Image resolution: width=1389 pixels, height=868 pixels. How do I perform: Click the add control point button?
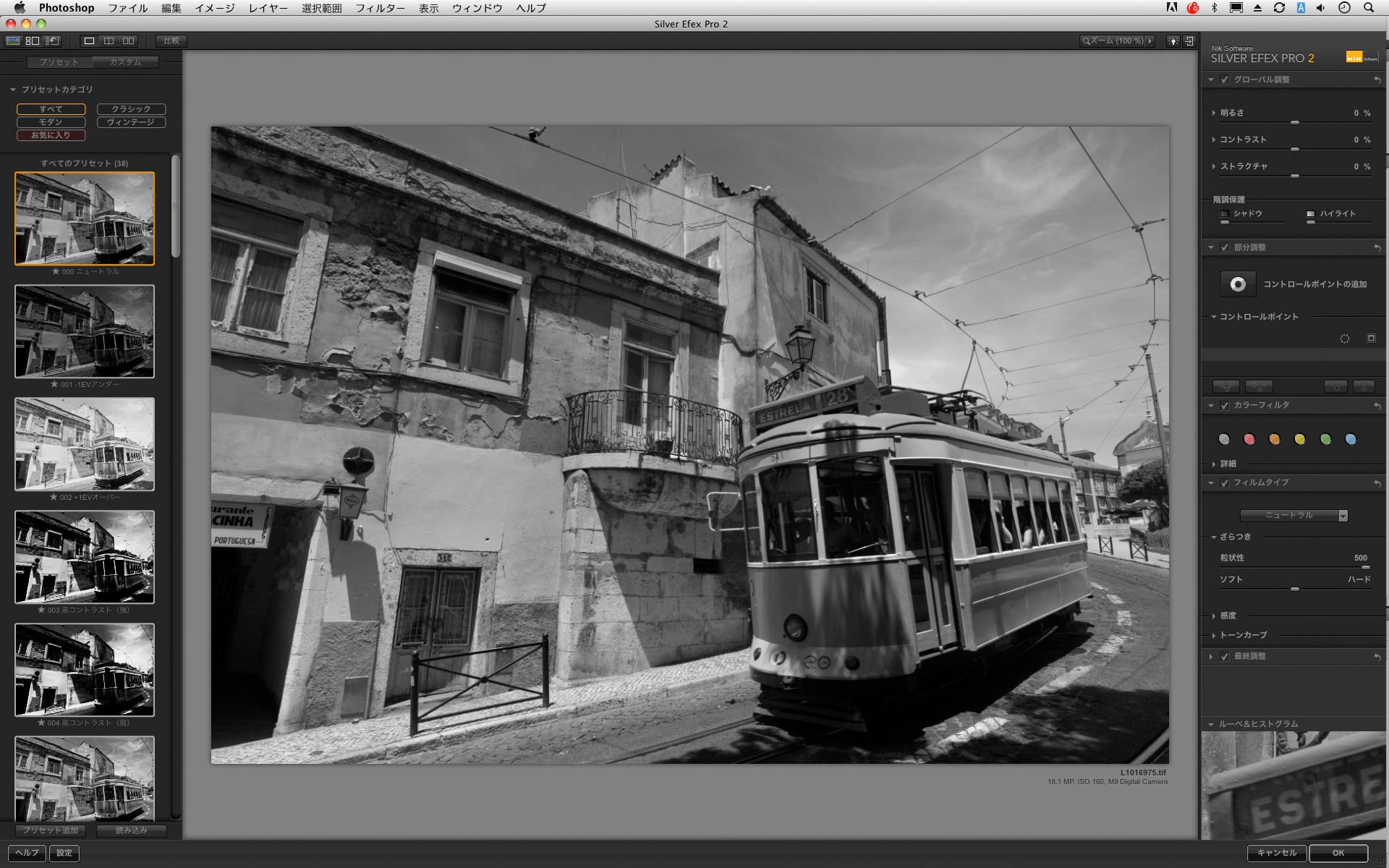pyautogui.click(x=1238, y=284)
